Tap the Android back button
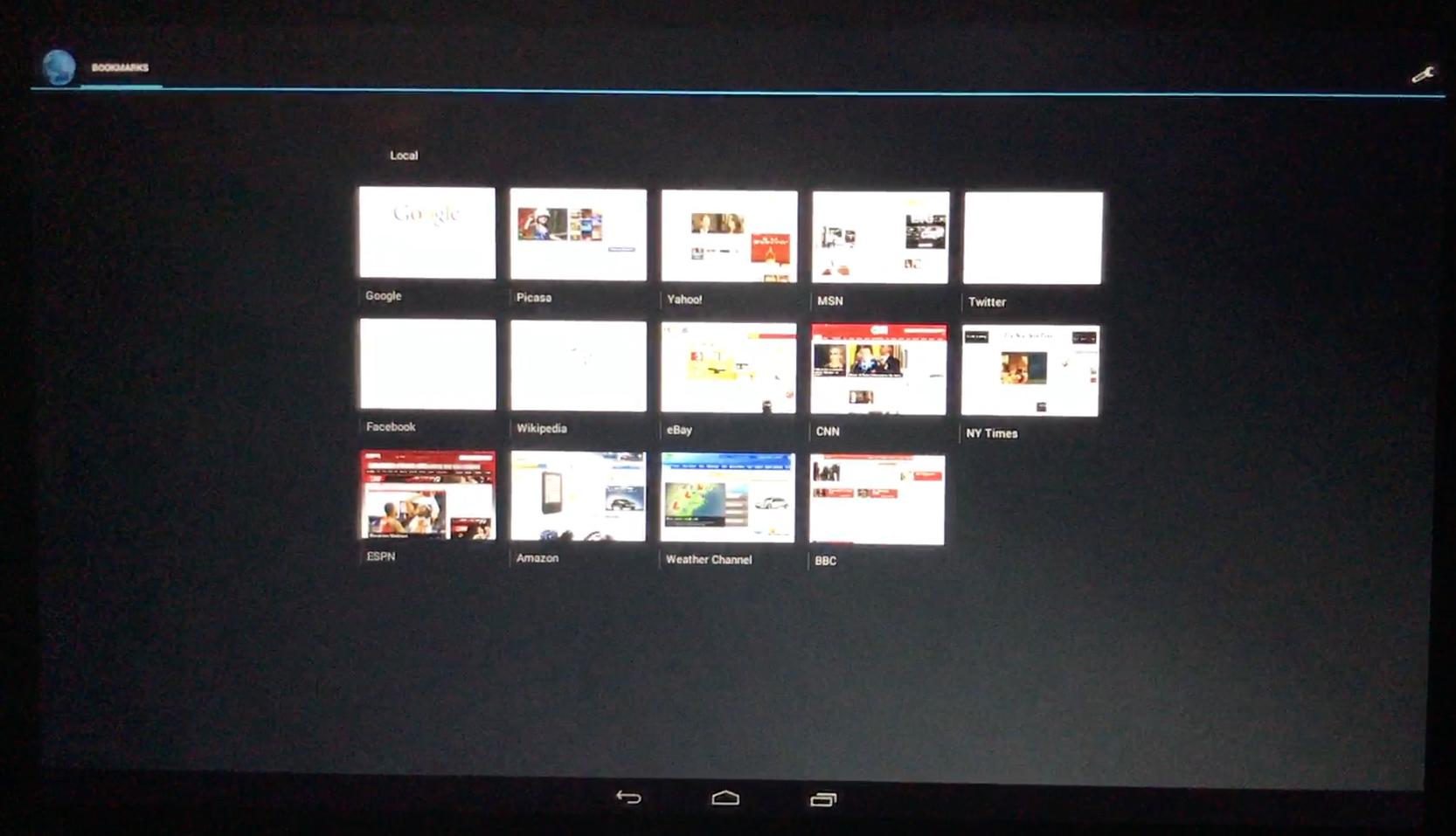Image resolution: width=1456 pixels, height=836 pixels. tap(628, 797)
